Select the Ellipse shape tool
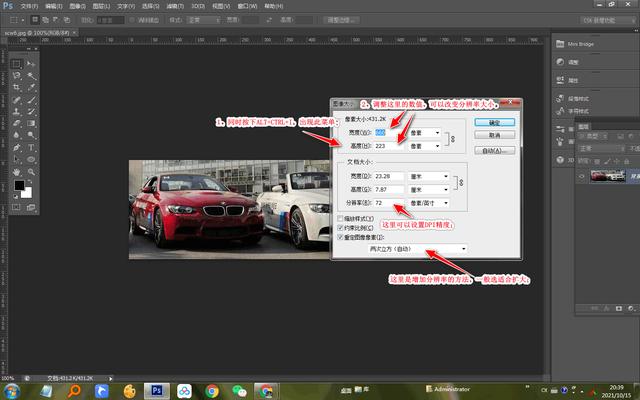The width and height of the screenshot is (640, 400). [x=31, y=159]
